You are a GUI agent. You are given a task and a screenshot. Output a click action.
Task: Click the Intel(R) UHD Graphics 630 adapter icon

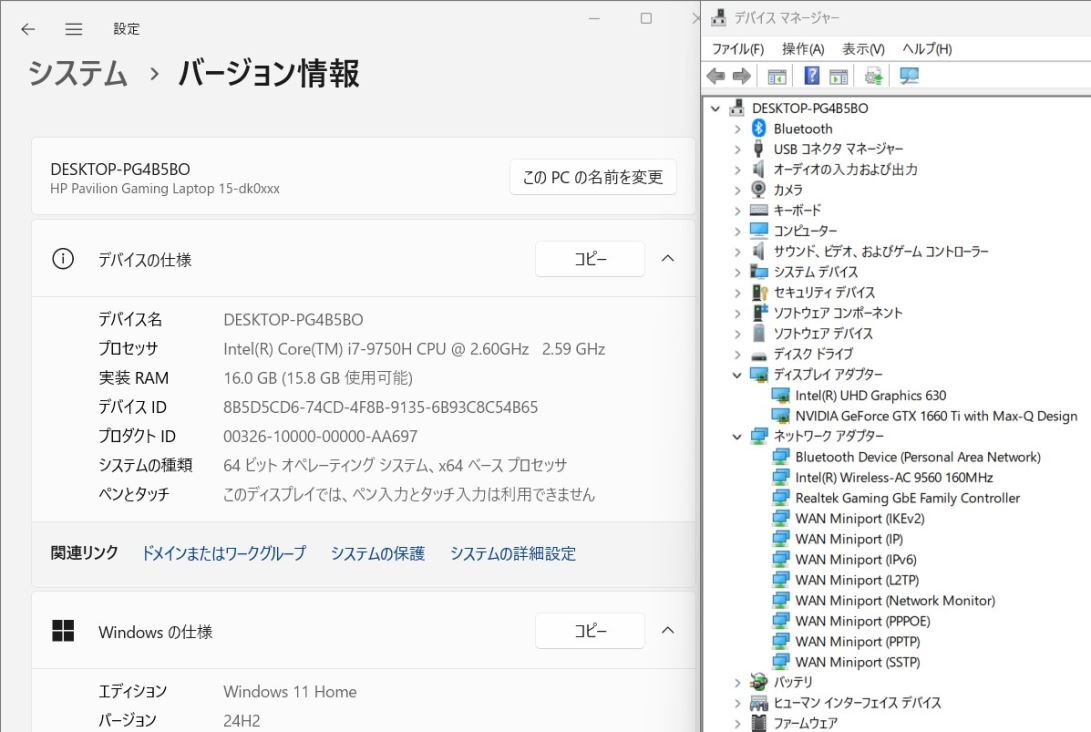781,395
